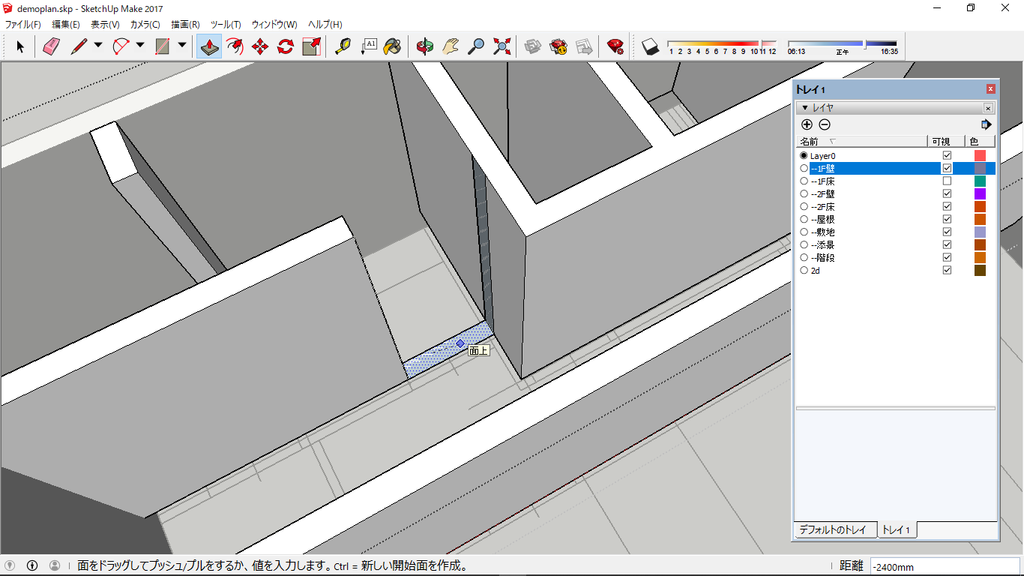
Task: Sort layers by 名前 column header
Action: [862, 141]
